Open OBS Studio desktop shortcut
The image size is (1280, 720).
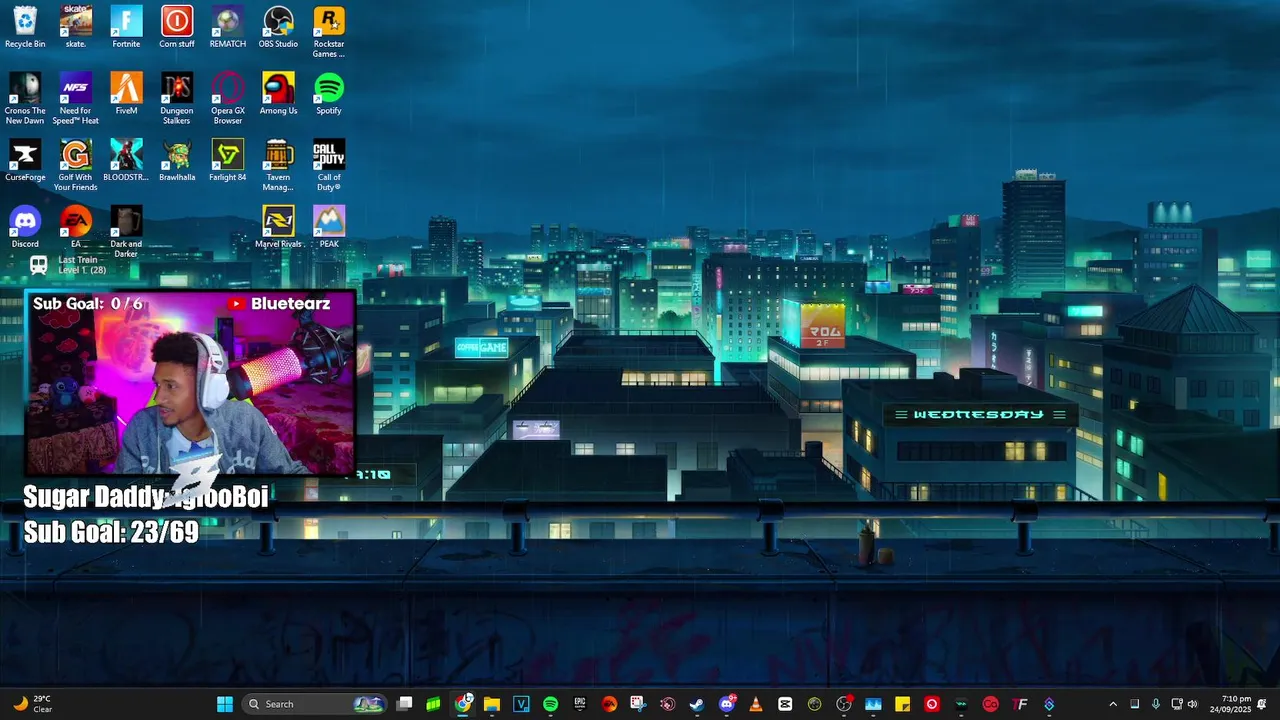click(278, 27)
